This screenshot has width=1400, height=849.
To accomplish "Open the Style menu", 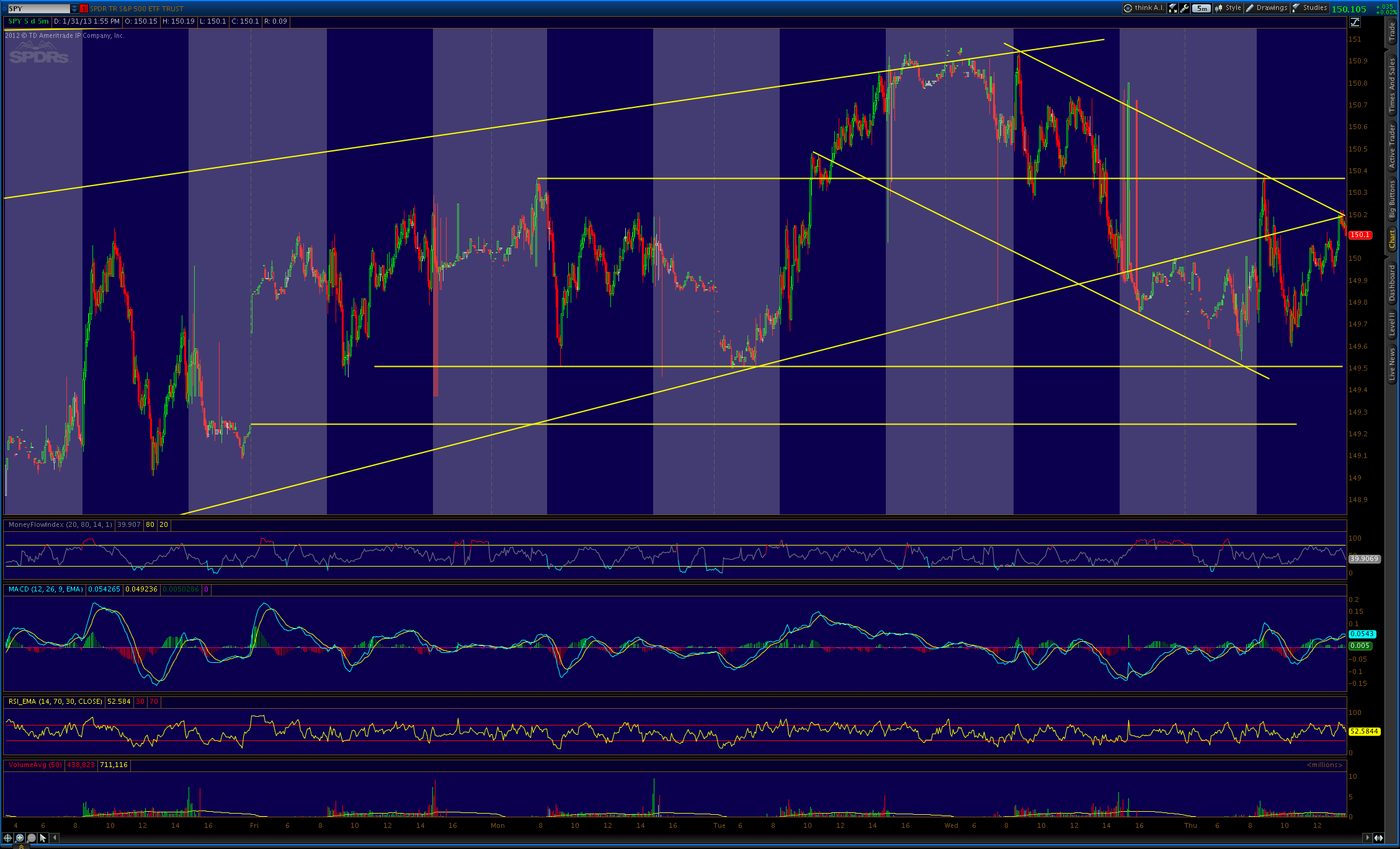I will [x=1228, y=8].
